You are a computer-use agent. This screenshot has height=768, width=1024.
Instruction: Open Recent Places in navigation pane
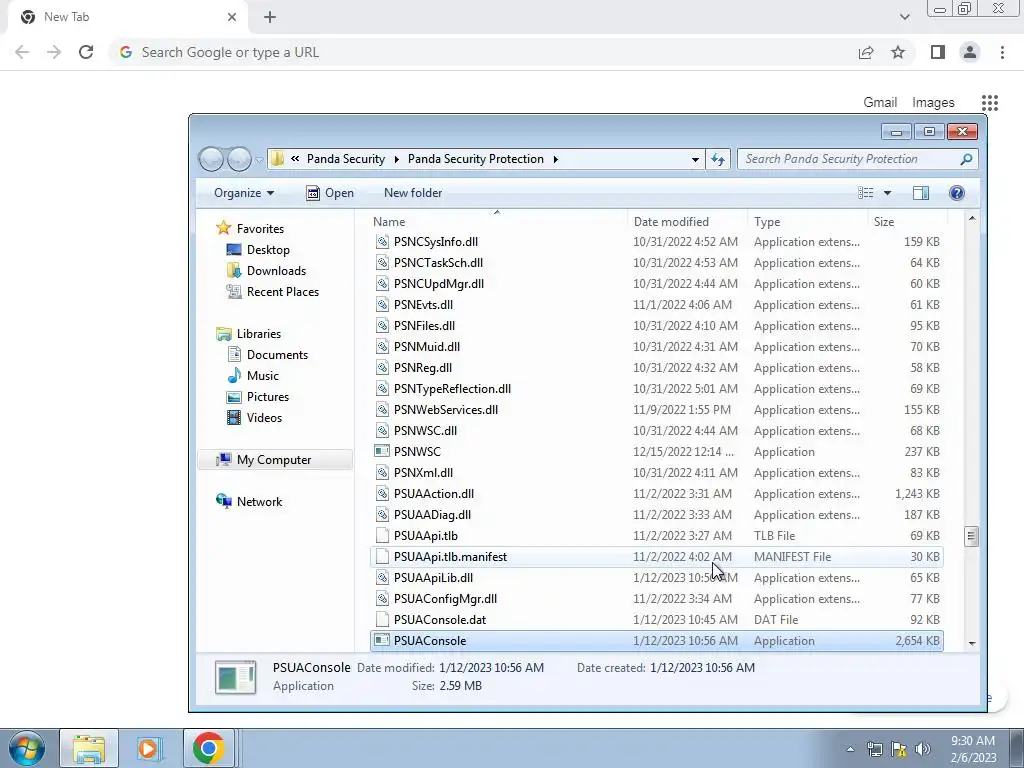[x=283, y=292]
